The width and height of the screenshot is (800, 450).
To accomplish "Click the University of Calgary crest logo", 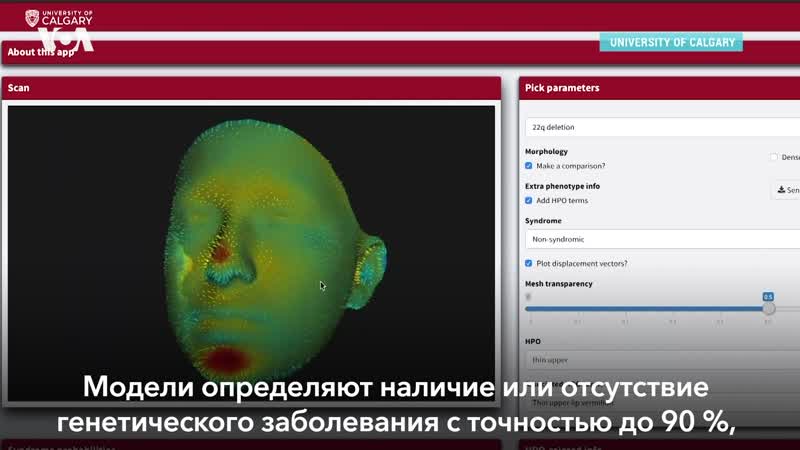I will pyautogui.click(x=32, y=18).
